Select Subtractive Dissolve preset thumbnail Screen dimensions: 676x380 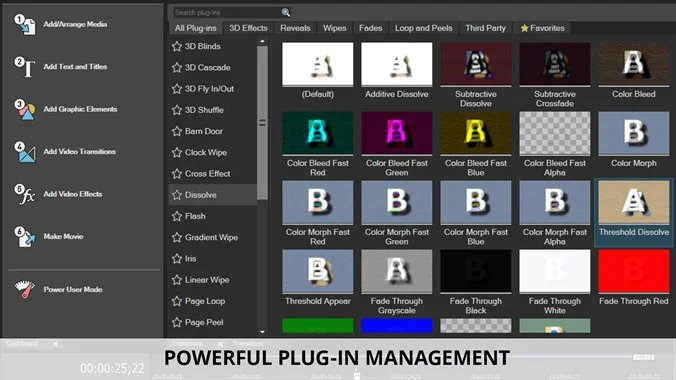(x=476, y=64)
